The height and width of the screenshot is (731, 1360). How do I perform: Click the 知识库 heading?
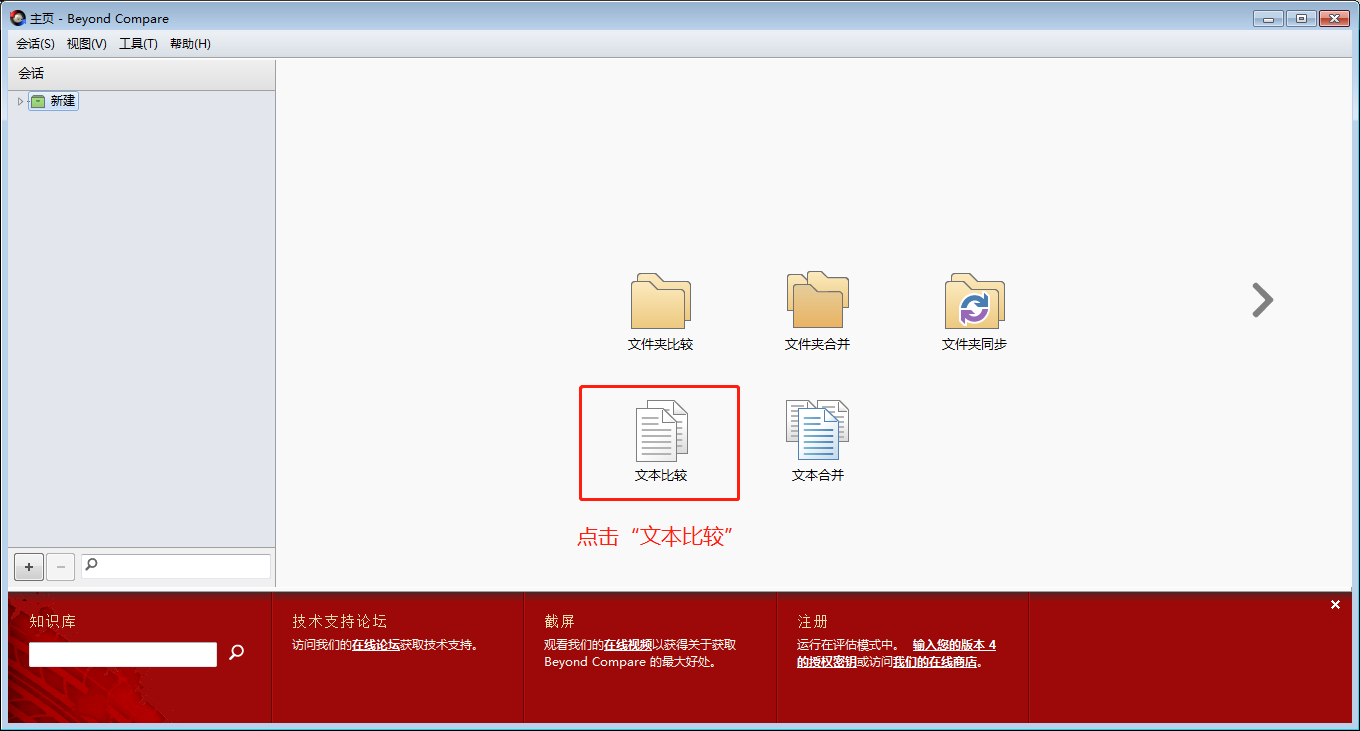52,621
